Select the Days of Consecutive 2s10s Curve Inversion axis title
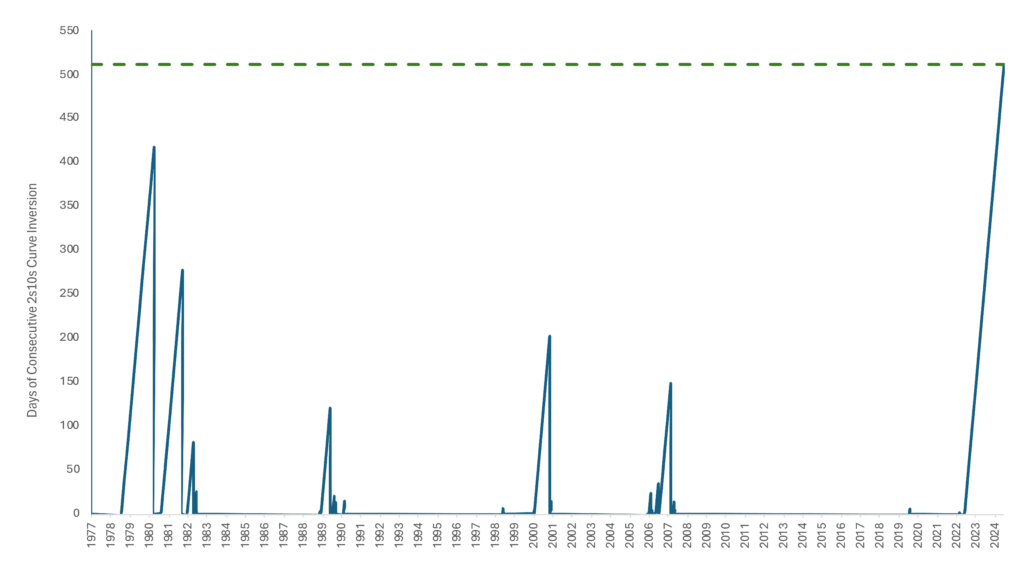Image resolution: width=1024 pixels, height=576 pixels. click(32, 300)
